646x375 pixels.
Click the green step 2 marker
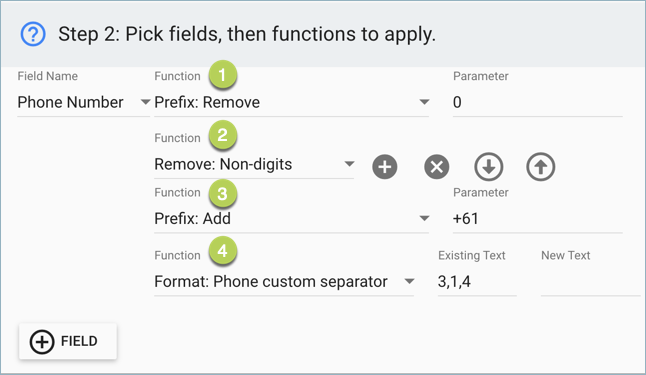coord(222,135)
